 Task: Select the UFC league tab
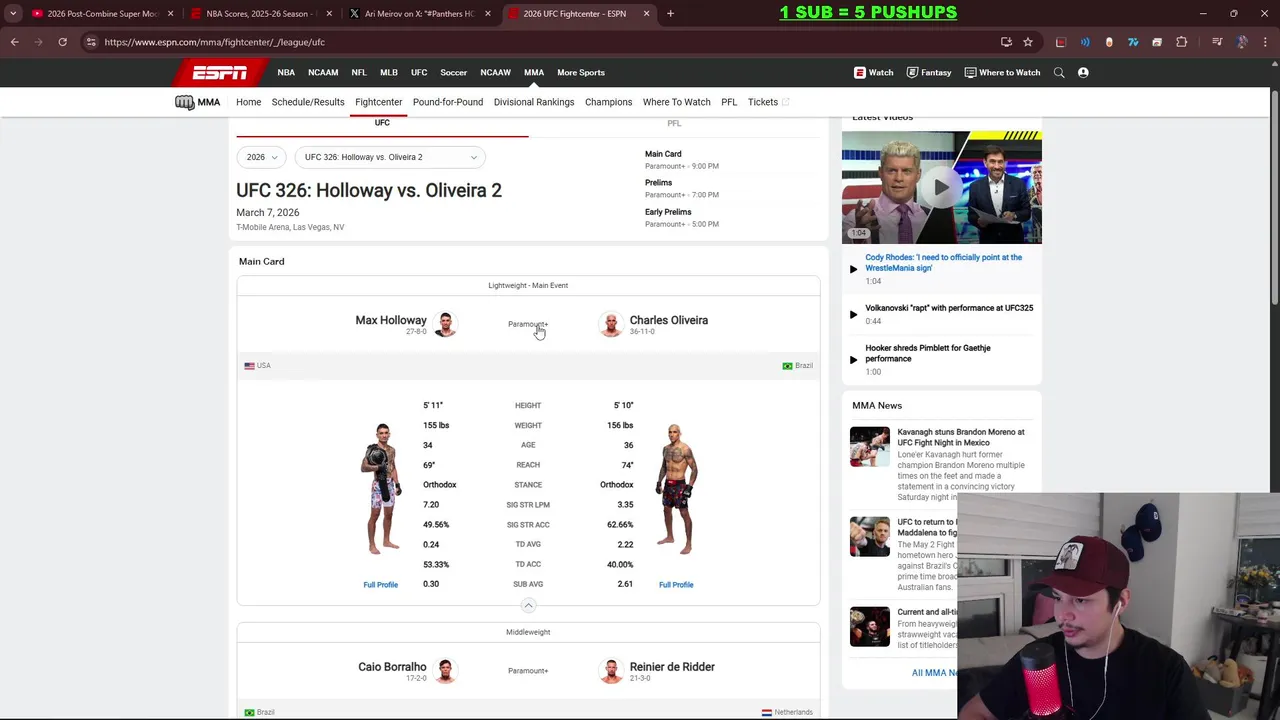point(382,123)
